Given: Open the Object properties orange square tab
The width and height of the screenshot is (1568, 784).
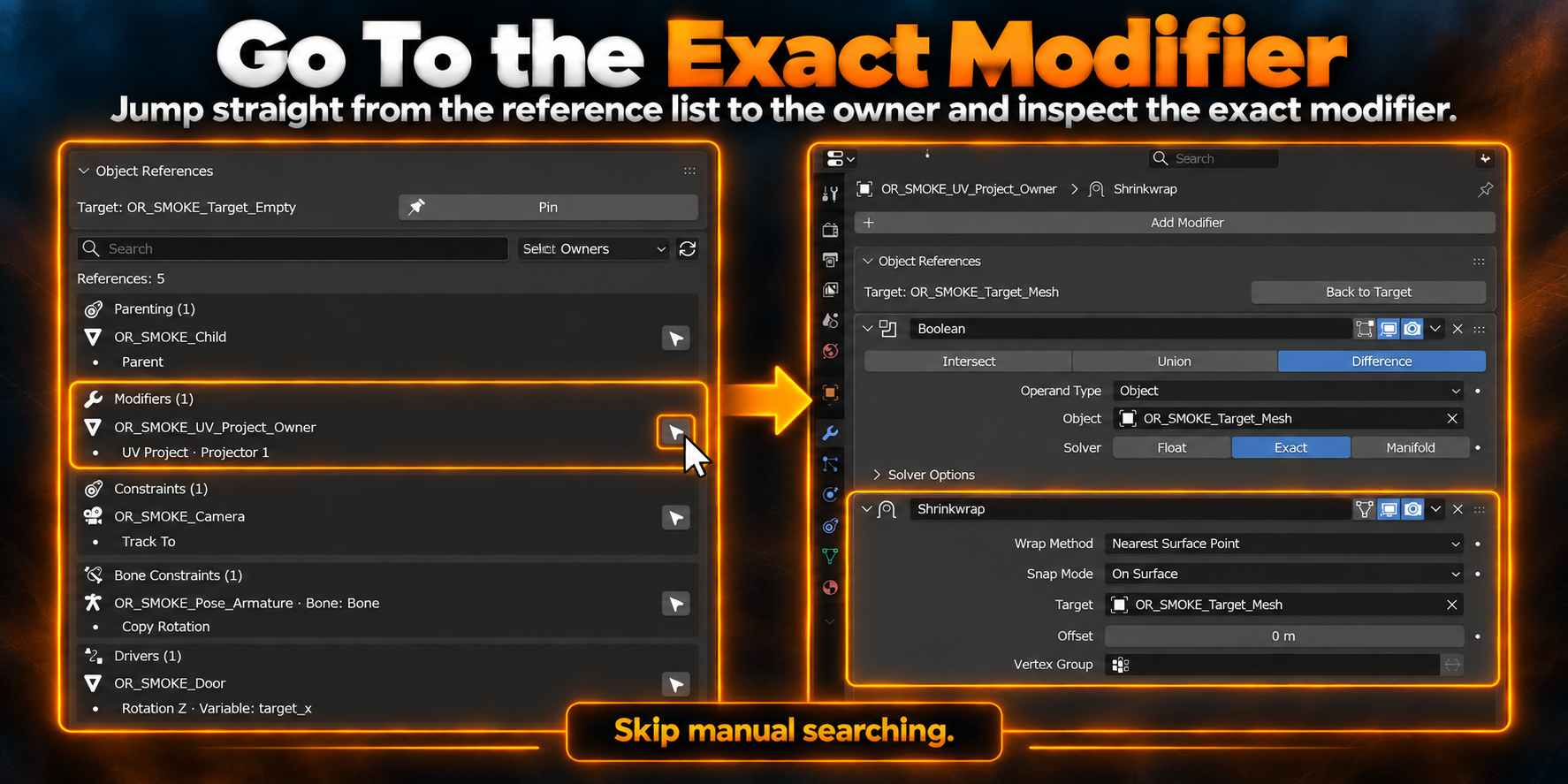Looking at the screenshot, I should point(830,392).
